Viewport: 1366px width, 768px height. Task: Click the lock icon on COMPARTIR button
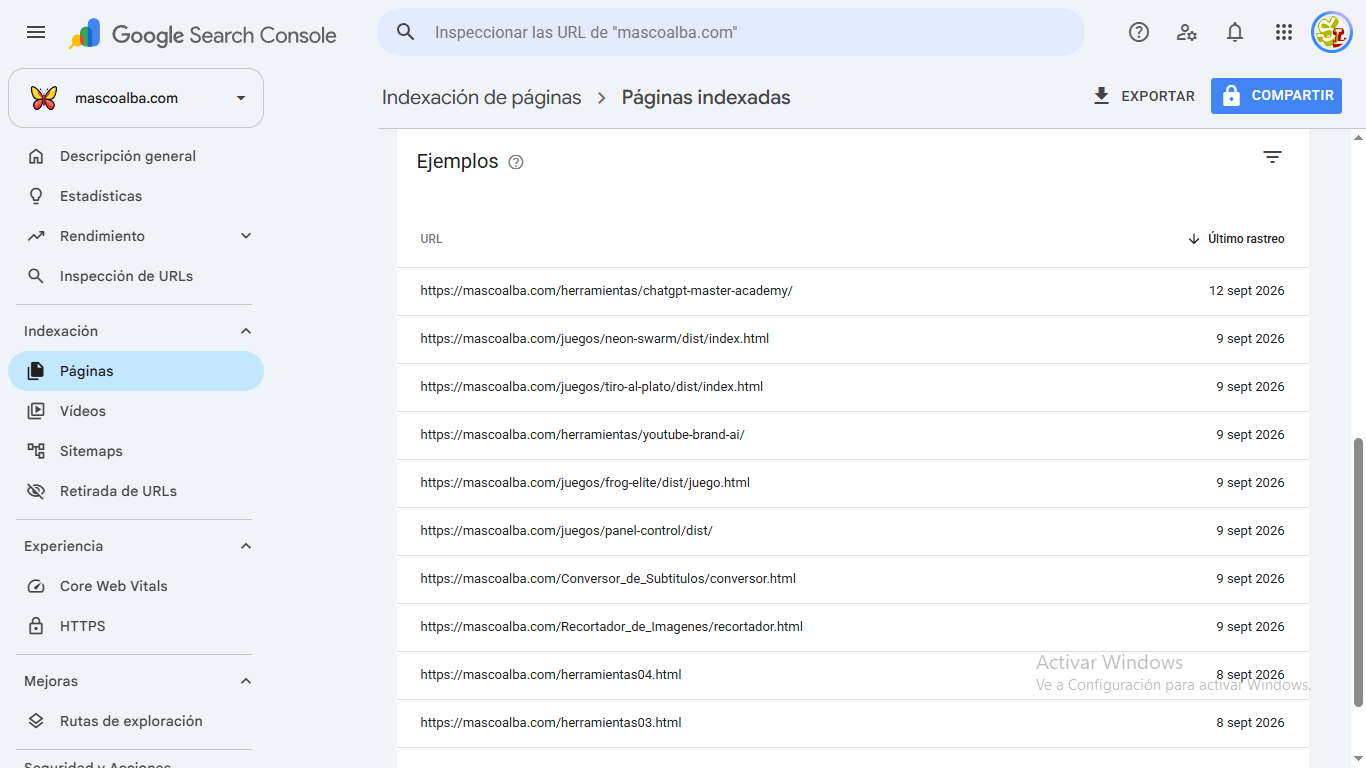pos(1231,96)
